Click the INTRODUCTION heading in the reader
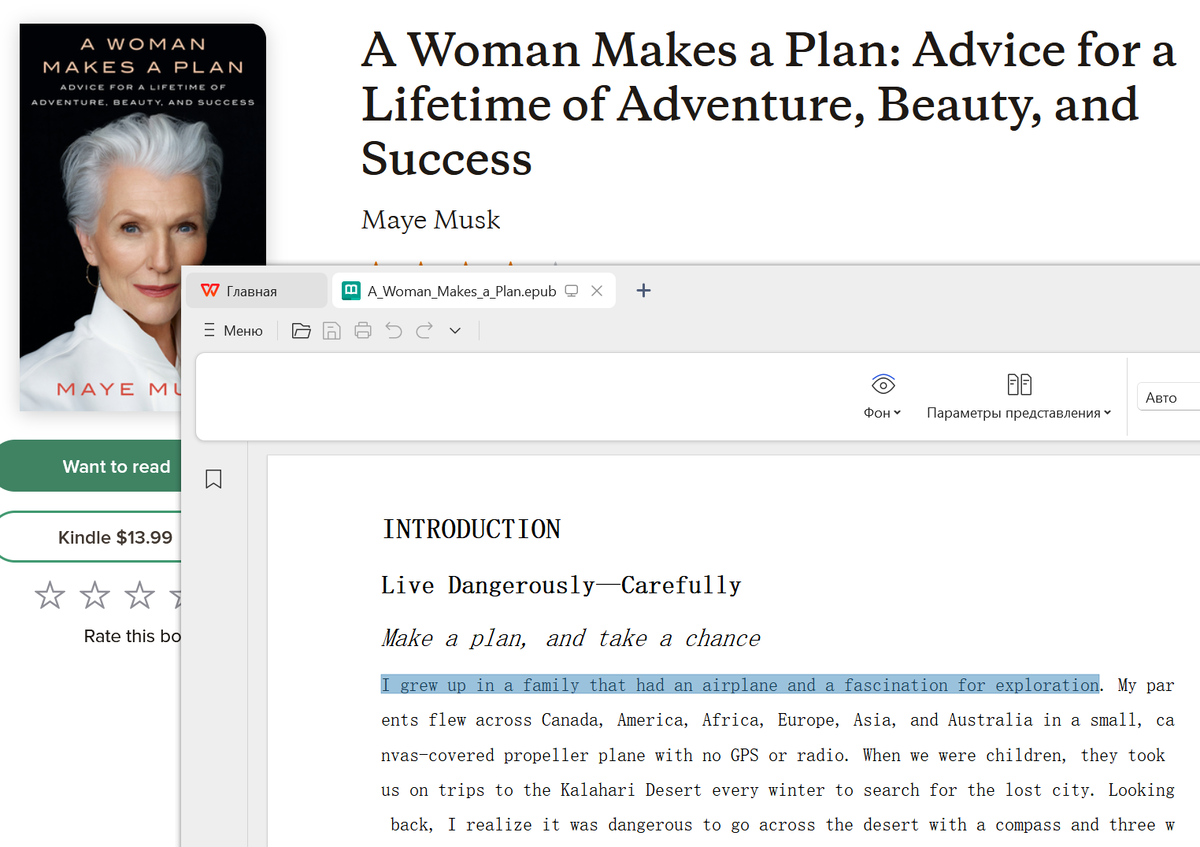The height and width of the screenshot is (847, 1200). (471, 529)
